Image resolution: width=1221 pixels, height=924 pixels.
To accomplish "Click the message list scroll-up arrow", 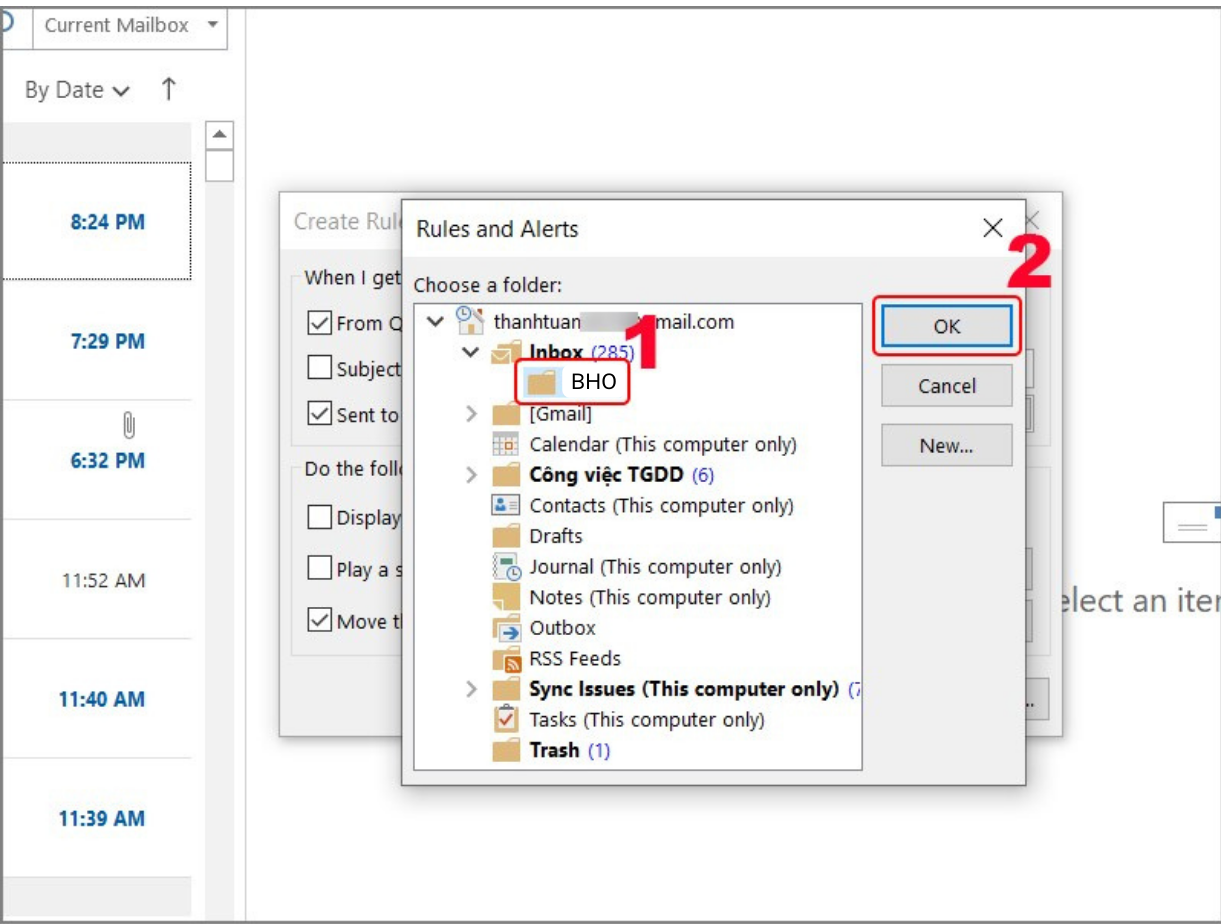I will (x=219, y=135).
